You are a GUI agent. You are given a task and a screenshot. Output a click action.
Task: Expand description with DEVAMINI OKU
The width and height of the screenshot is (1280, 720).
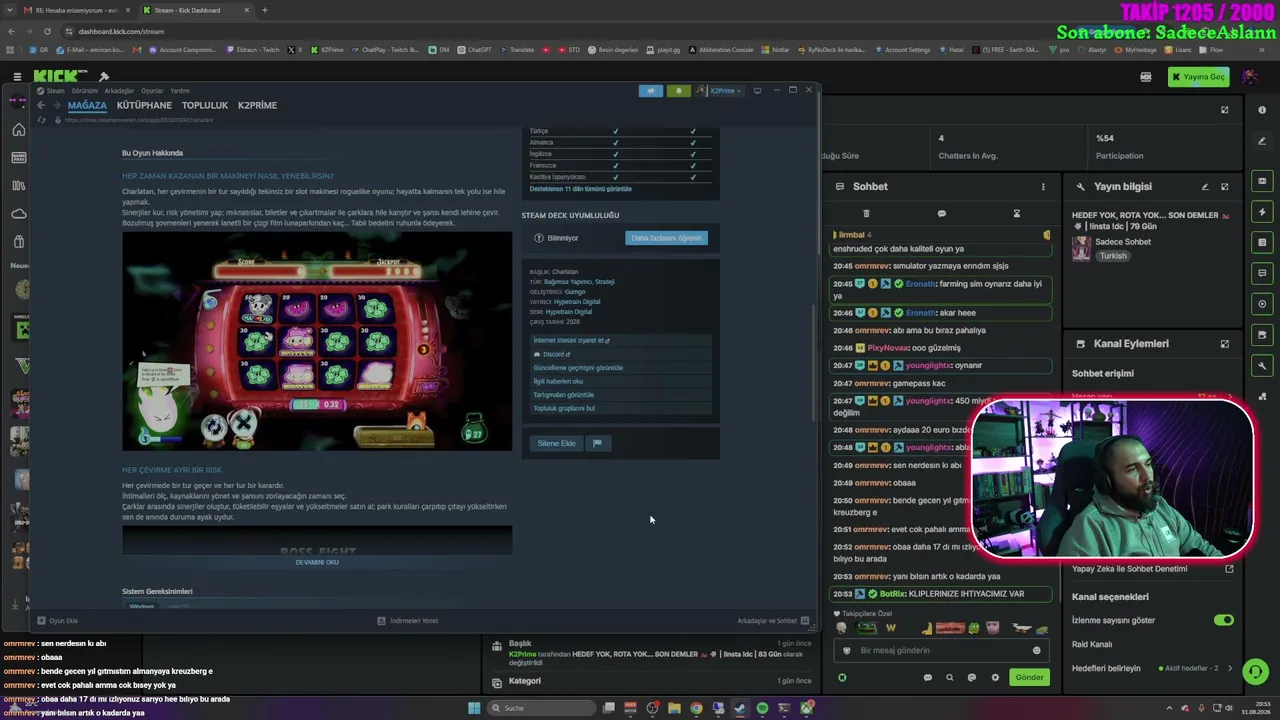[x=317, y=562]
